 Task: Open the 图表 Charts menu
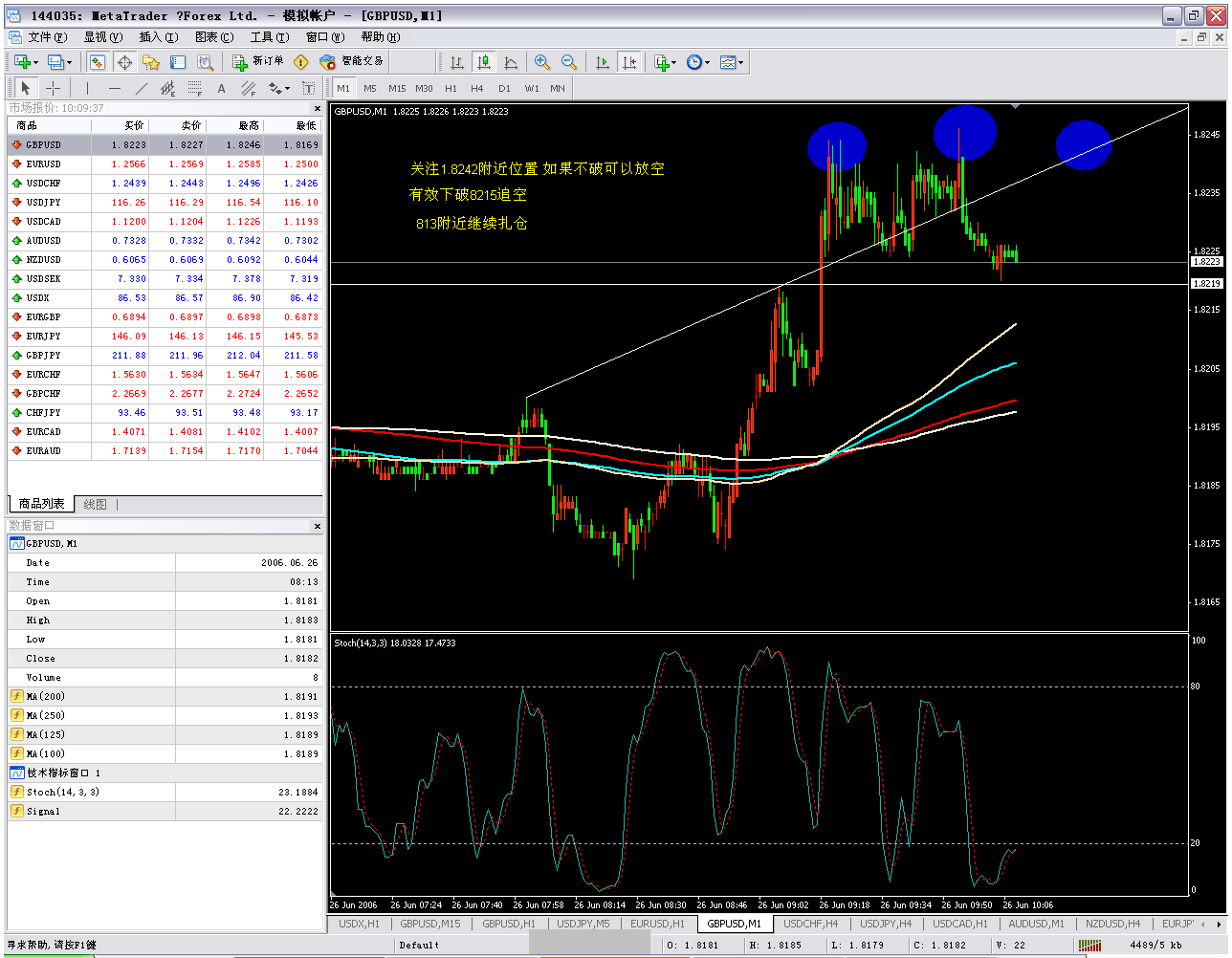(x=214, y=37)
